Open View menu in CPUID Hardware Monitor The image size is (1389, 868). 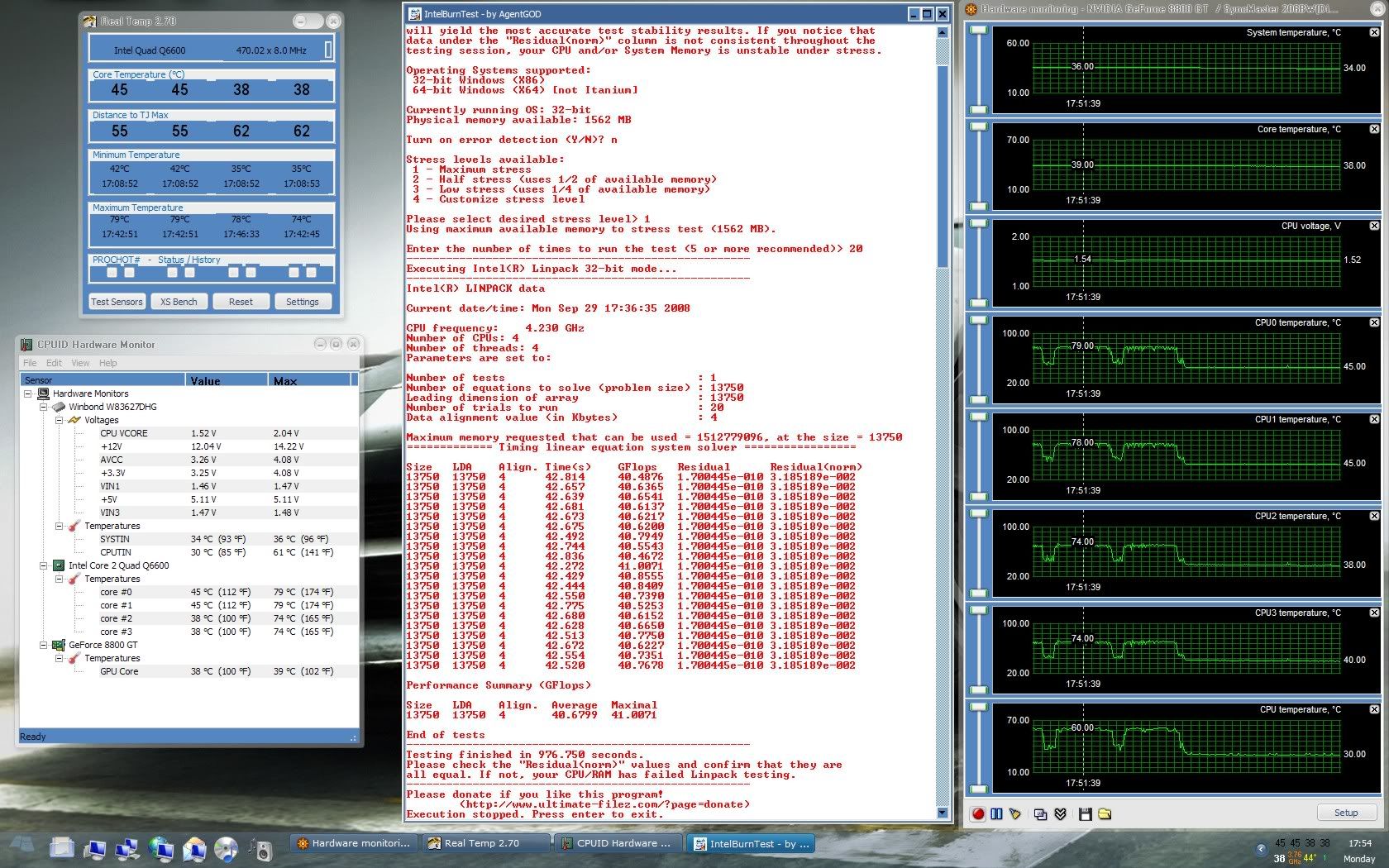point(80,363)
